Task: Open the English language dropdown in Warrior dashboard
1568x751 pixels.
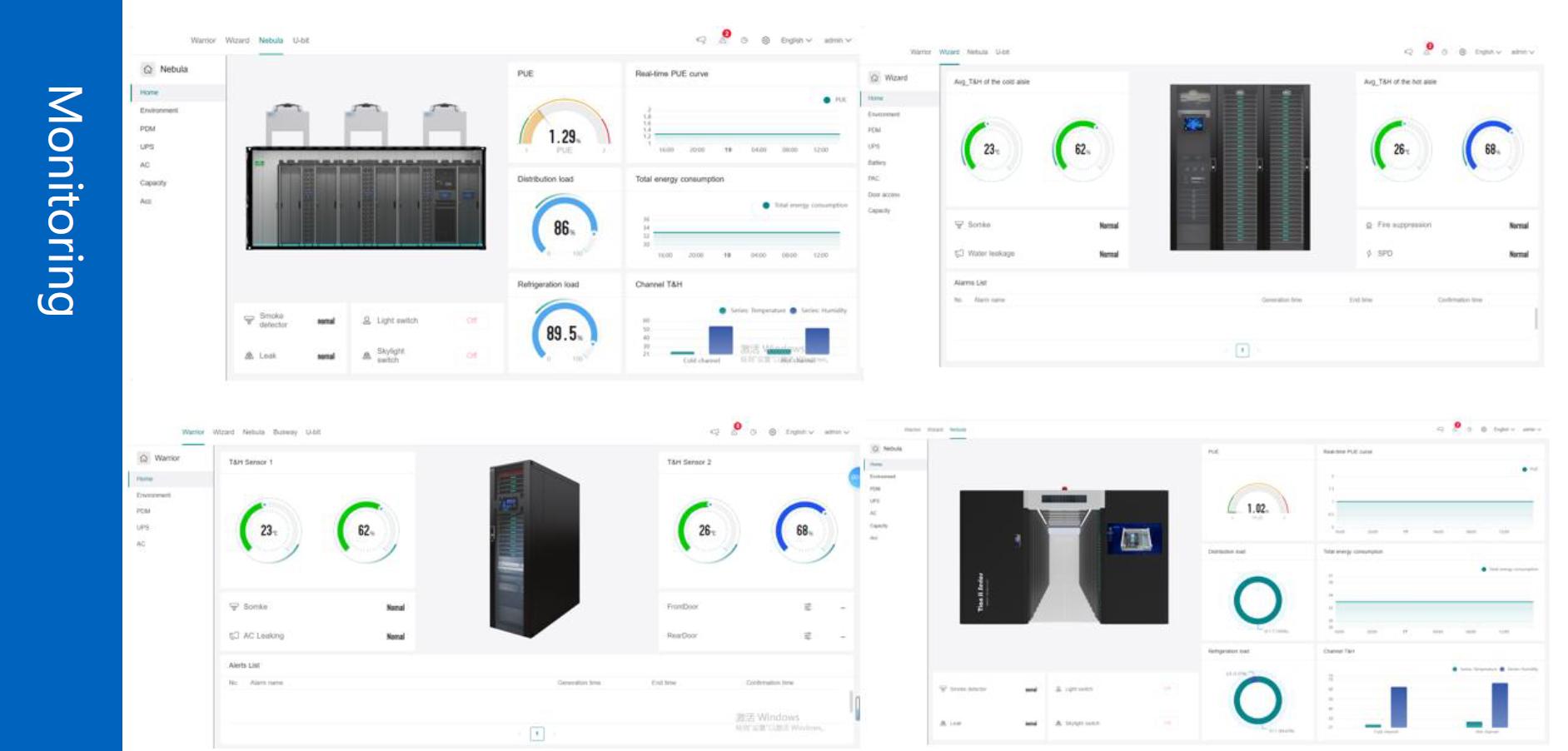Action: [799, 432]
